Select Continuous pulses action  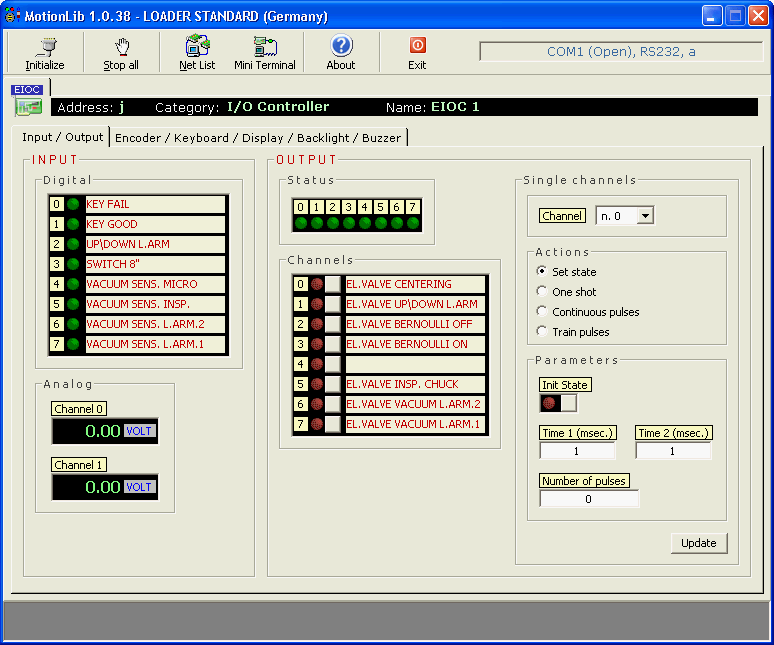(x=542, y=311)
